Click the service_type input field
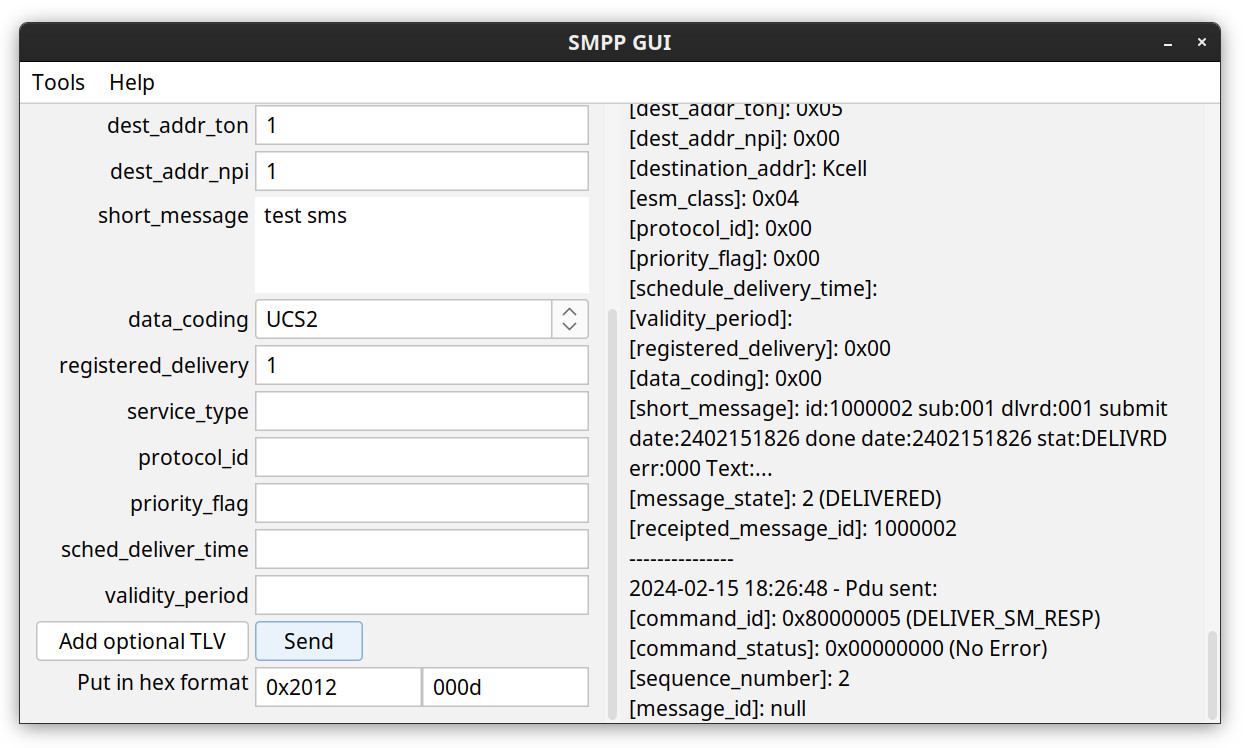This screenshot has width=1245, height=748. click(422, 412)
